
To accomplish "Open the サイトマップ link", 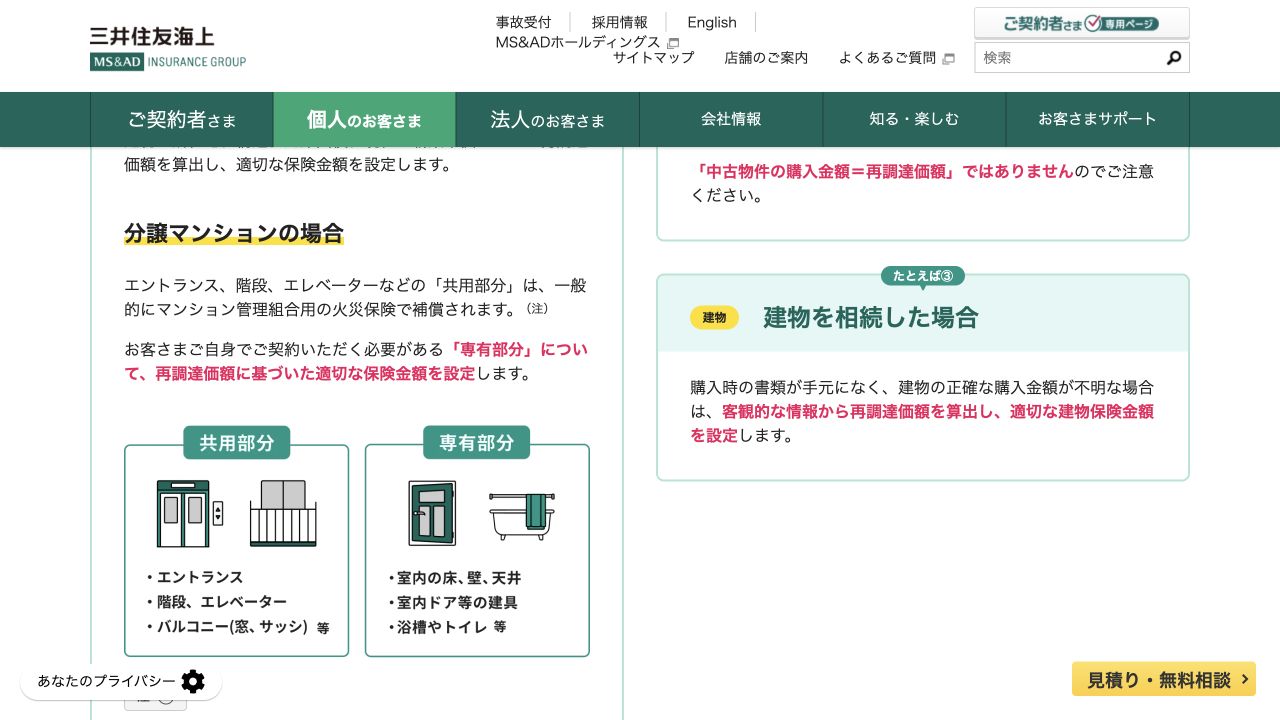I will click(653, 58).
